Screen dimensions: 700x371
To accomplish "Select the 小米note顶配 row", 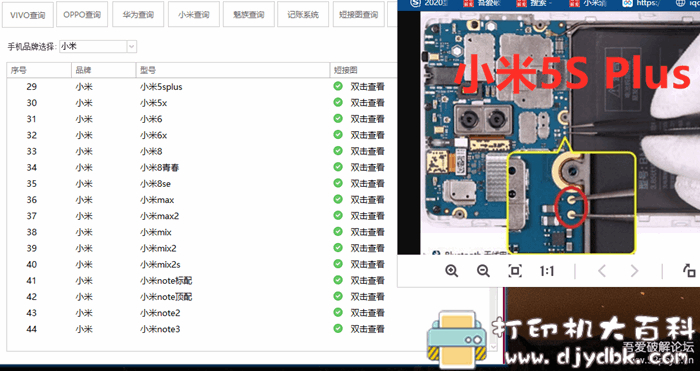I will pyautogui.click(x=202, y=296).
